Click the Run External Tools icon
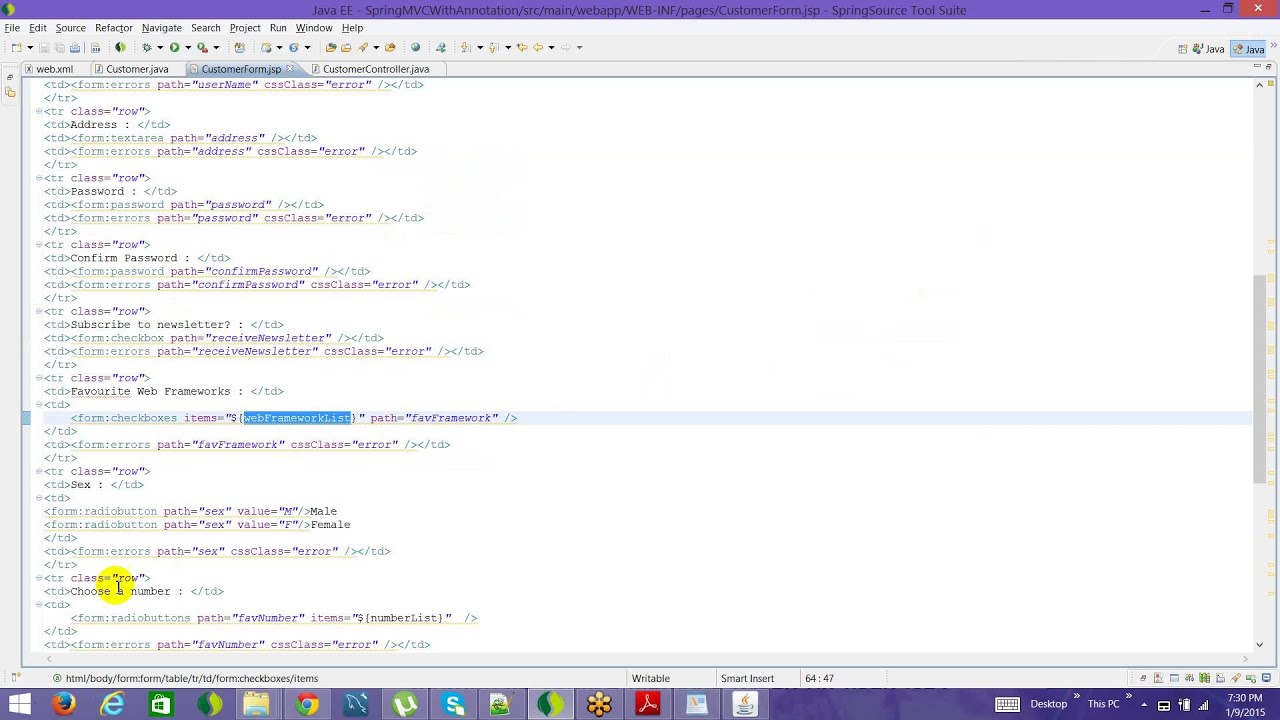 pyautogui.click(x=202, y=47)
